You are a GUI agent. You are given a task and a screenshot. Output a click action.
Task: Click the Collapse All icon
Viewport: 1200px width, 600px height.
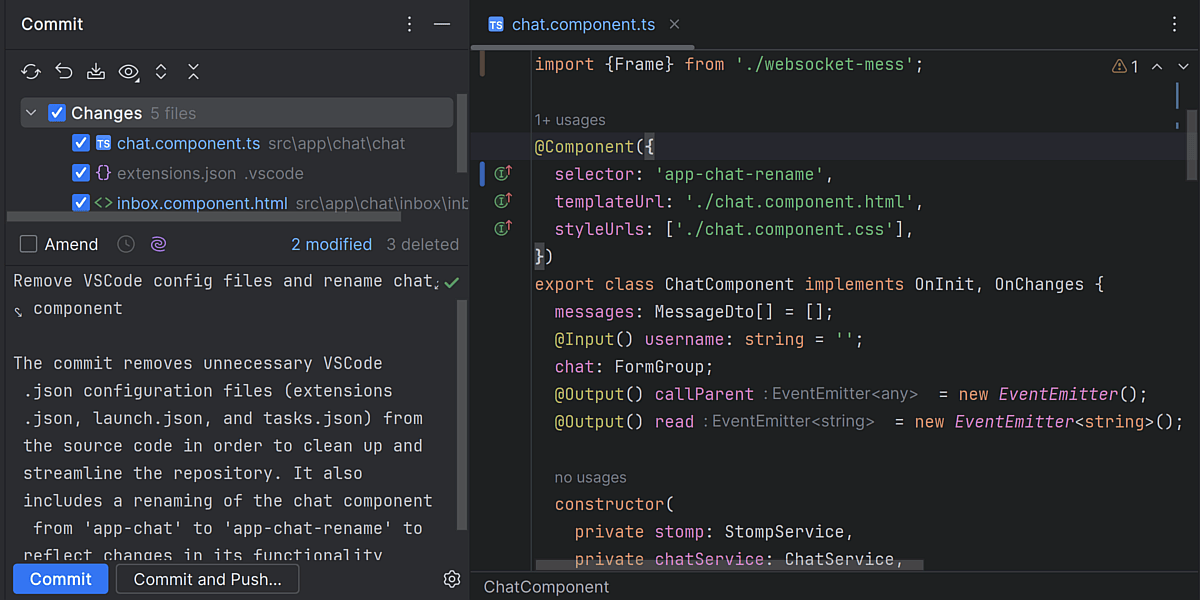coord(194,72)
